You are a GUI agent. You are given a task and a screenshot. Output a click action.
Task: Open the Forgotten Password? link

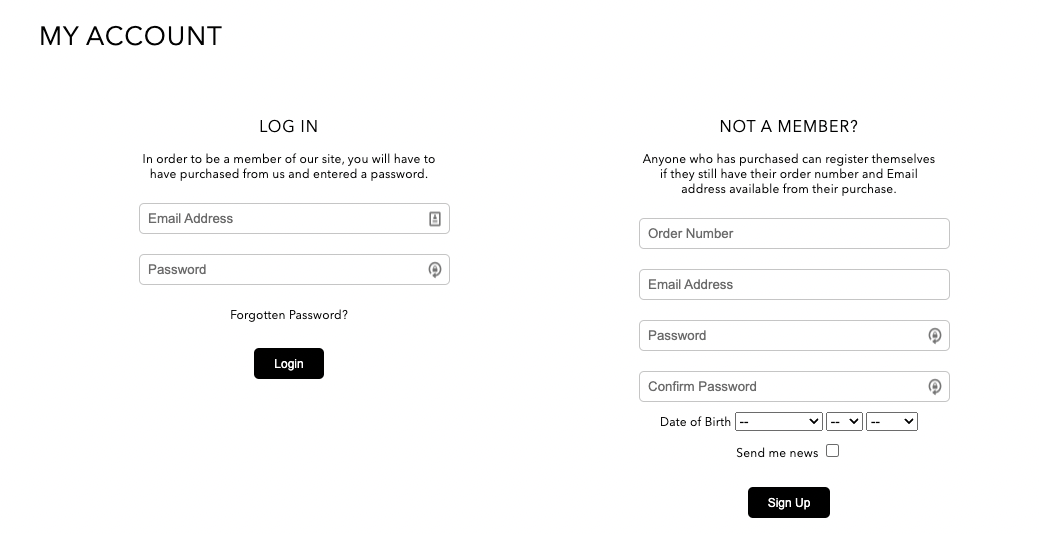289,315
